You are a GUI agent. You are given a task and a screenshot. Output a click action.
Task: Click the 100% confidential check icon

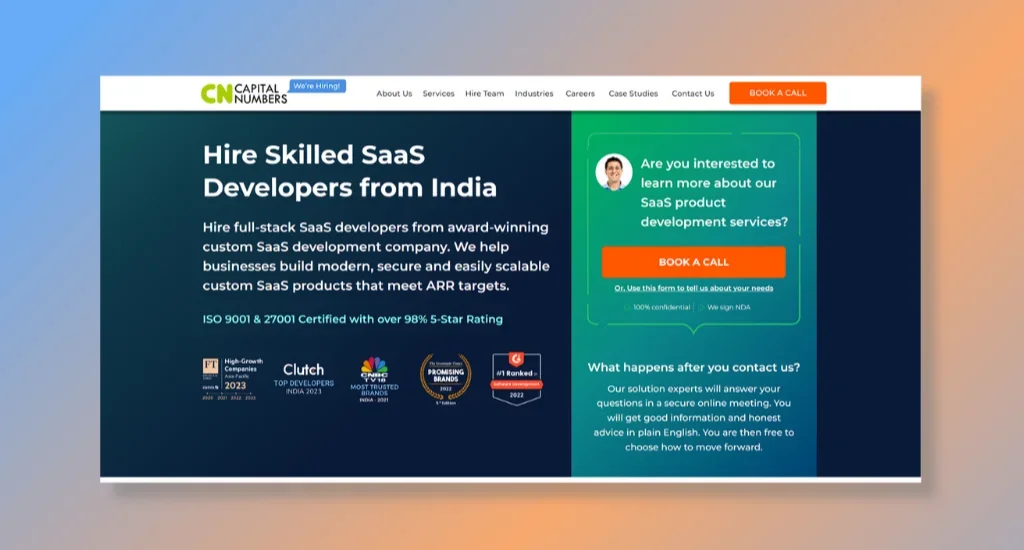(x=627, y=307)
